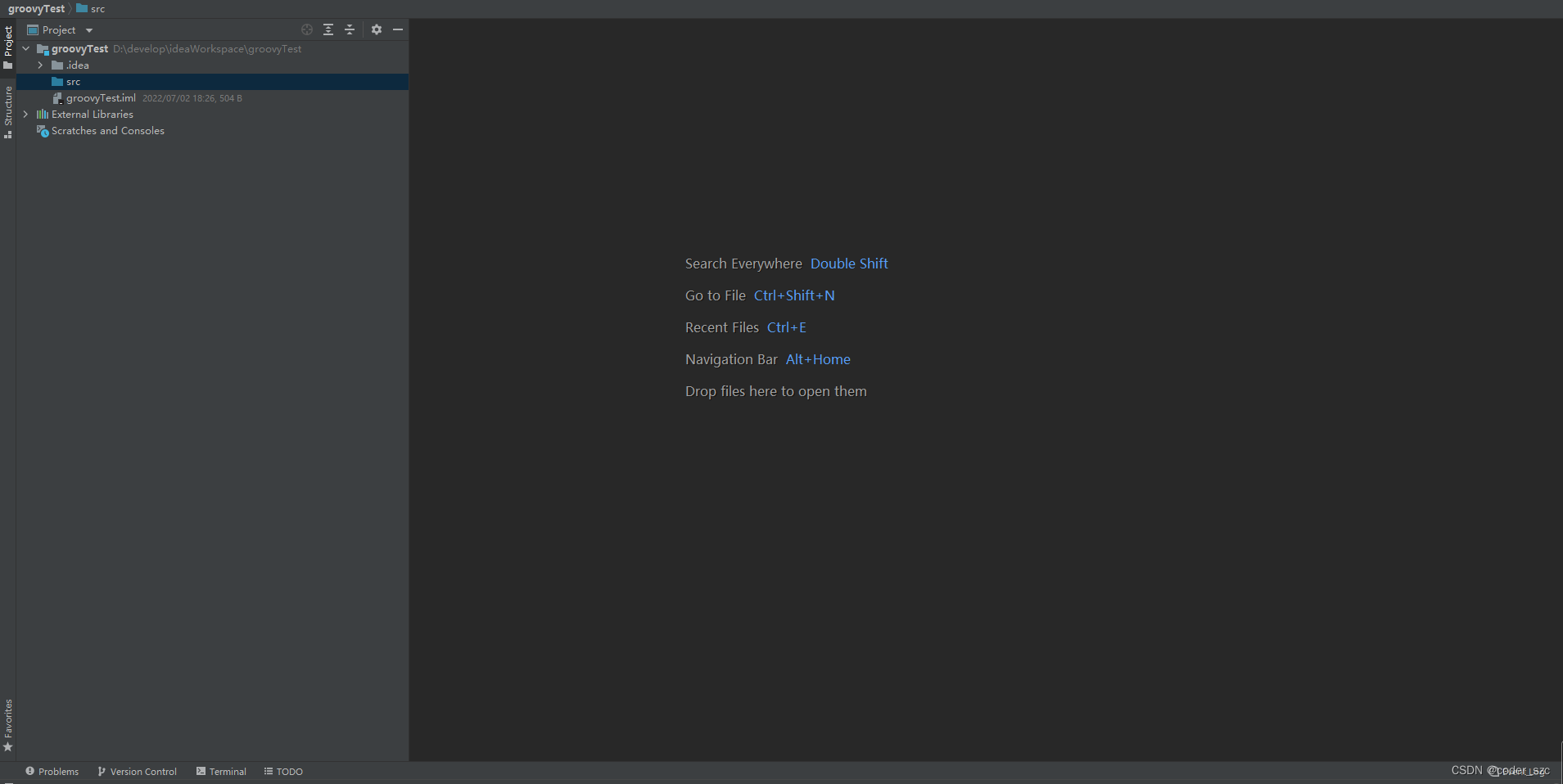Open the Project view dropdown
Image resolution: width=1563 pixels, height=784 pixels.
click(x=61, y=29)
